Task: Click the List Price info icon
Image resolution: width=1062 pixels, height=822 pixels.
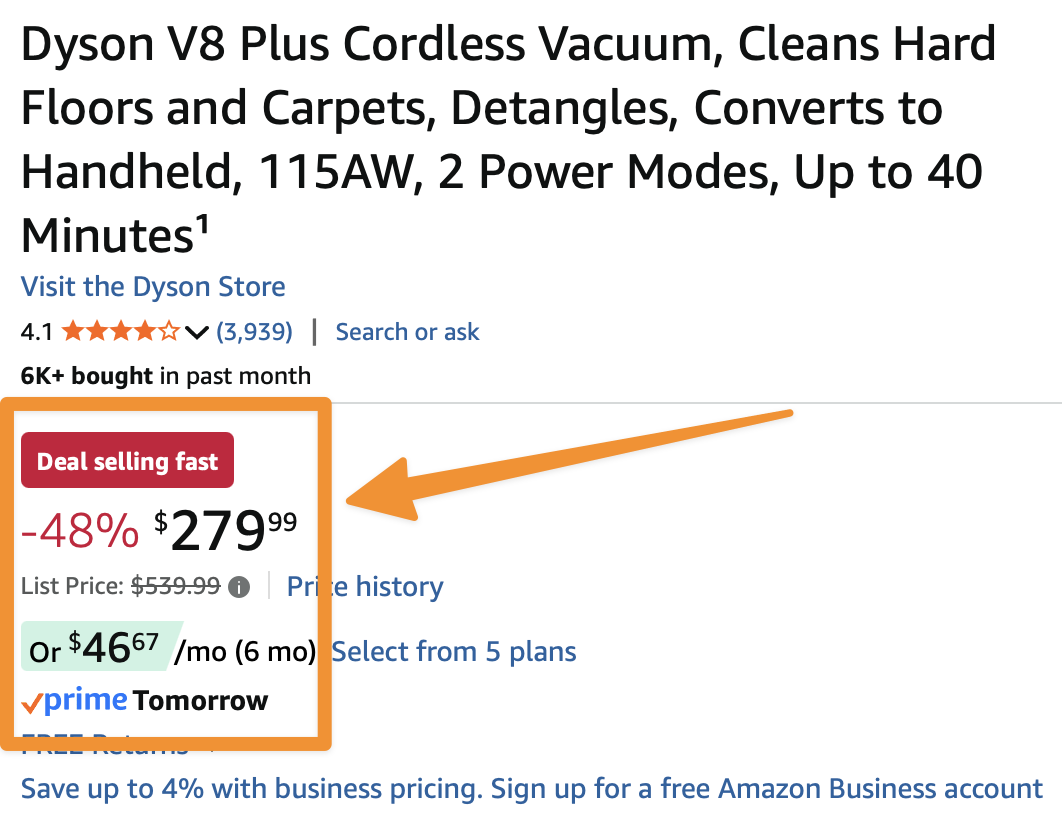Action: pos(238,587)
